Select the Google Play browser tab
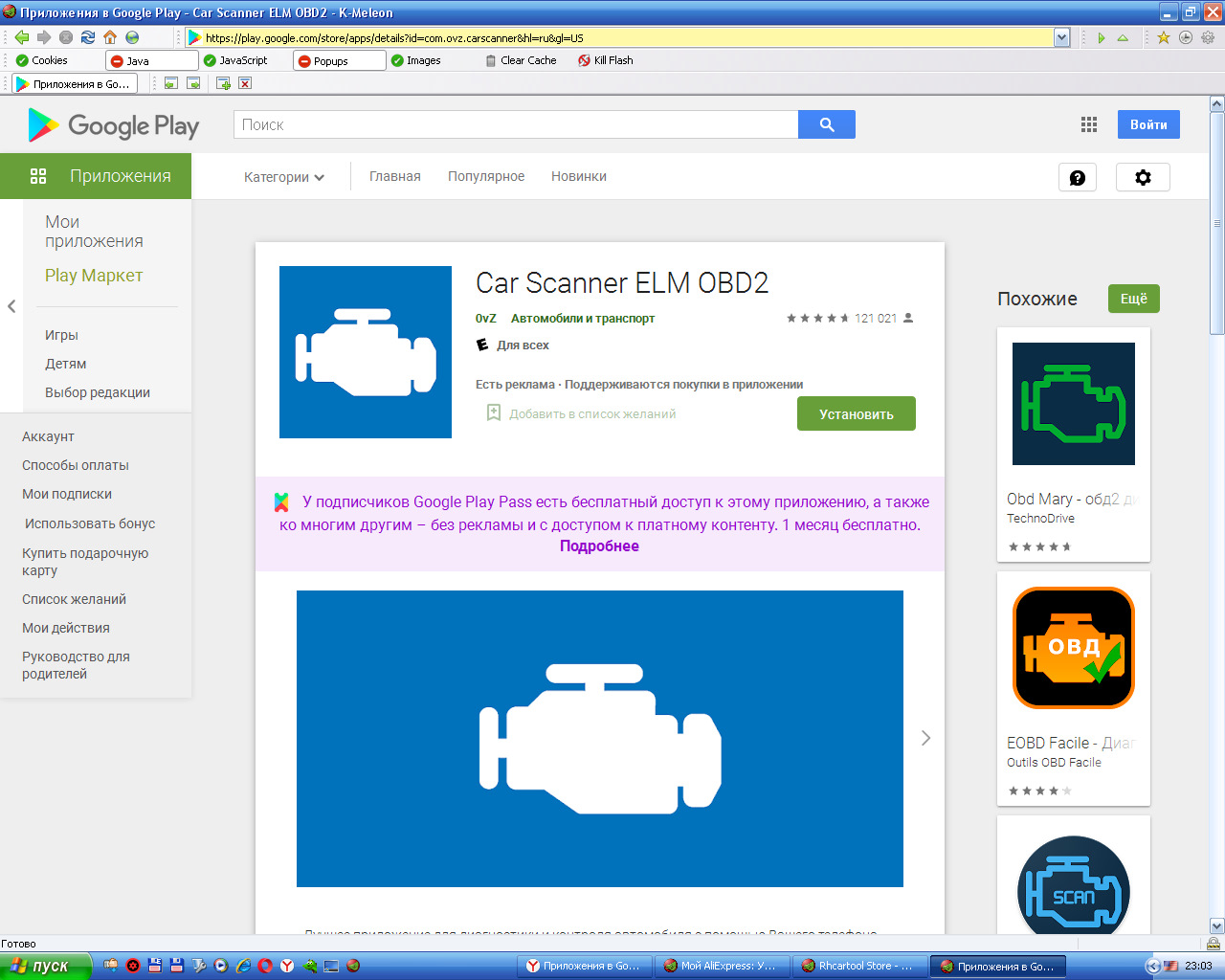1225x980 pixels. click(x=75, y=83)
